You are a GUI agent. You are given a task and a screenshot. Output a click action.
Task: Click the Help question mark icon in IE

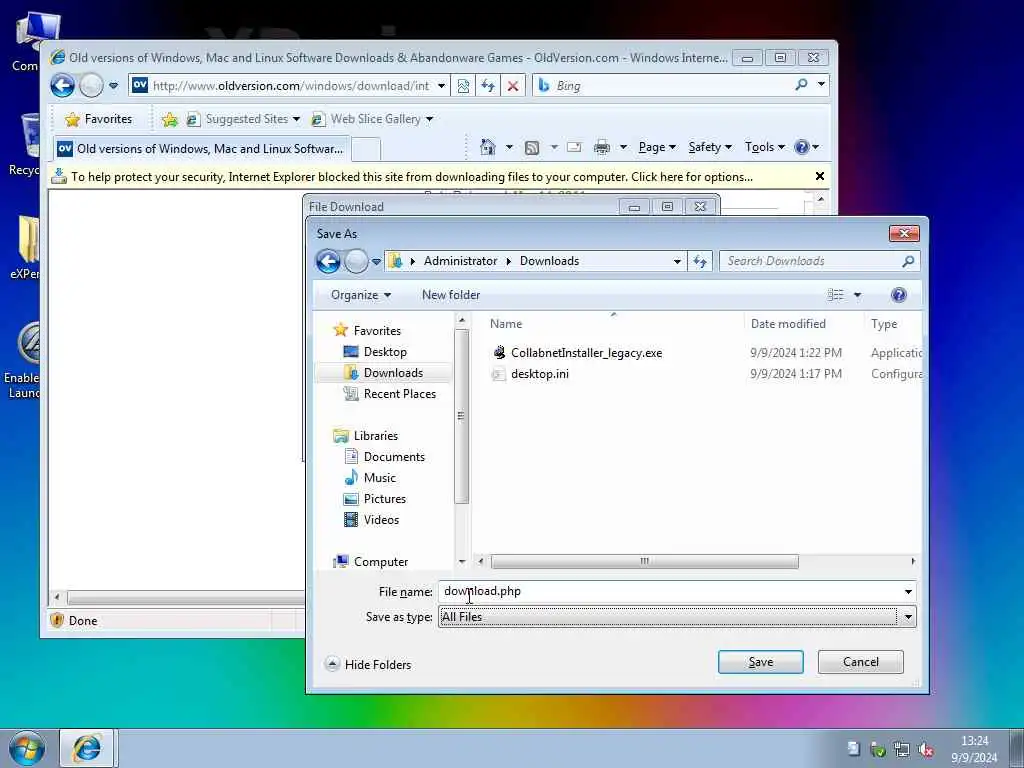[x=801, y=147]
